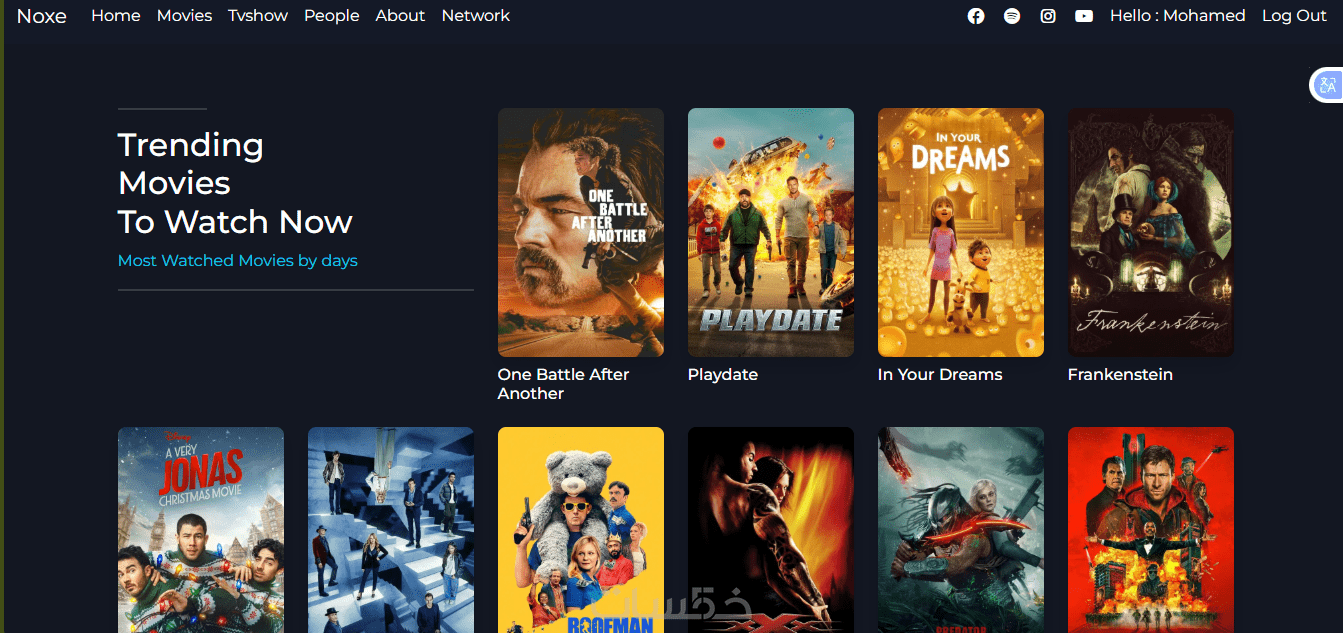The height and width of the screenshot is (633, 1343).
Task: Click Most Watched Movies by days subtitle
Action: pos(238,261)
